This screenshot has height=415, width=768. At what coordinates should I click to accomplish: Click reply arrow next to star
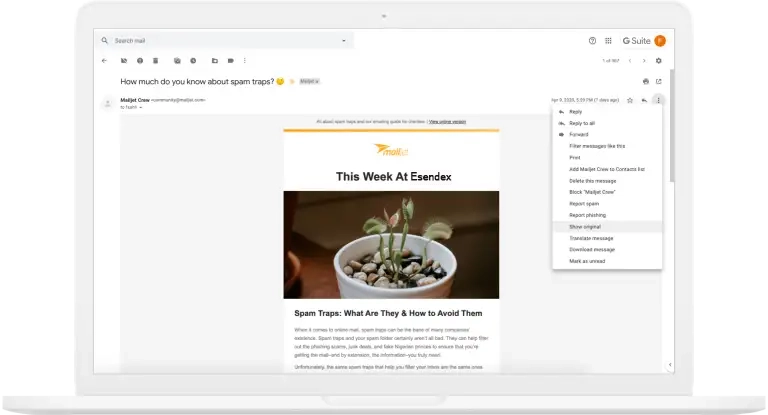[644, 100]
